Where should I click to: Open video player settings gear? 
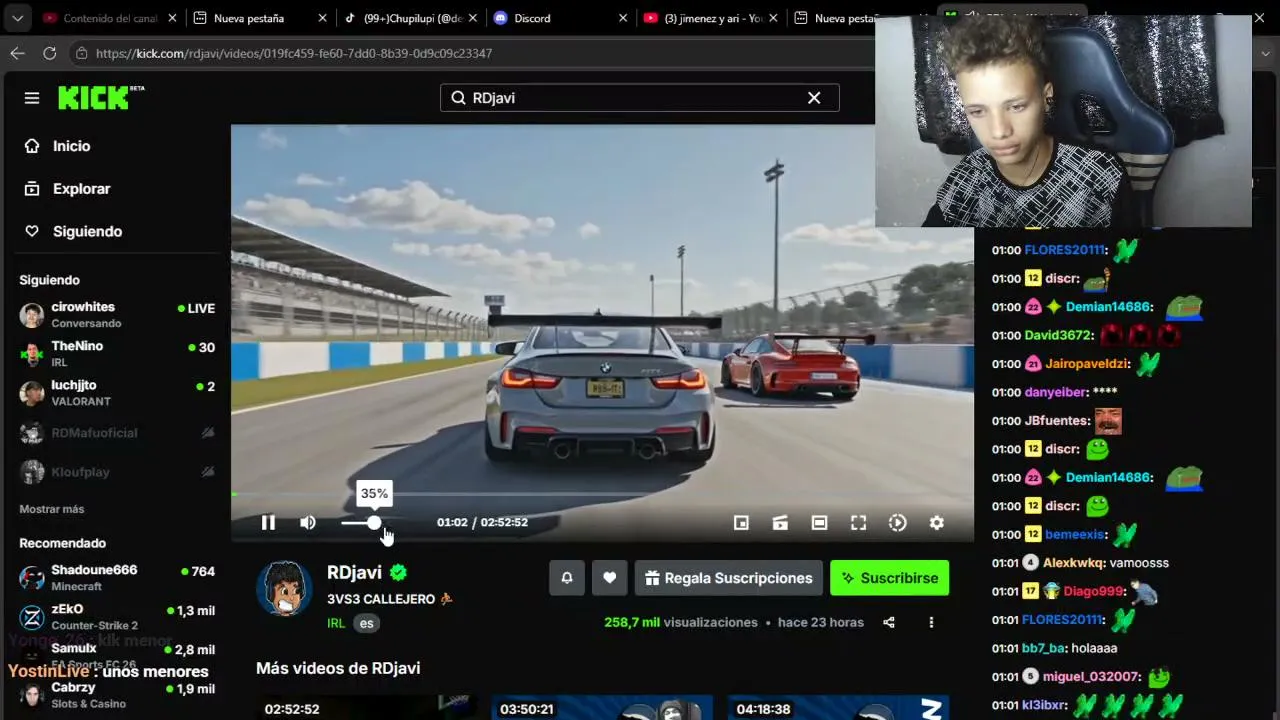point(936,522)
